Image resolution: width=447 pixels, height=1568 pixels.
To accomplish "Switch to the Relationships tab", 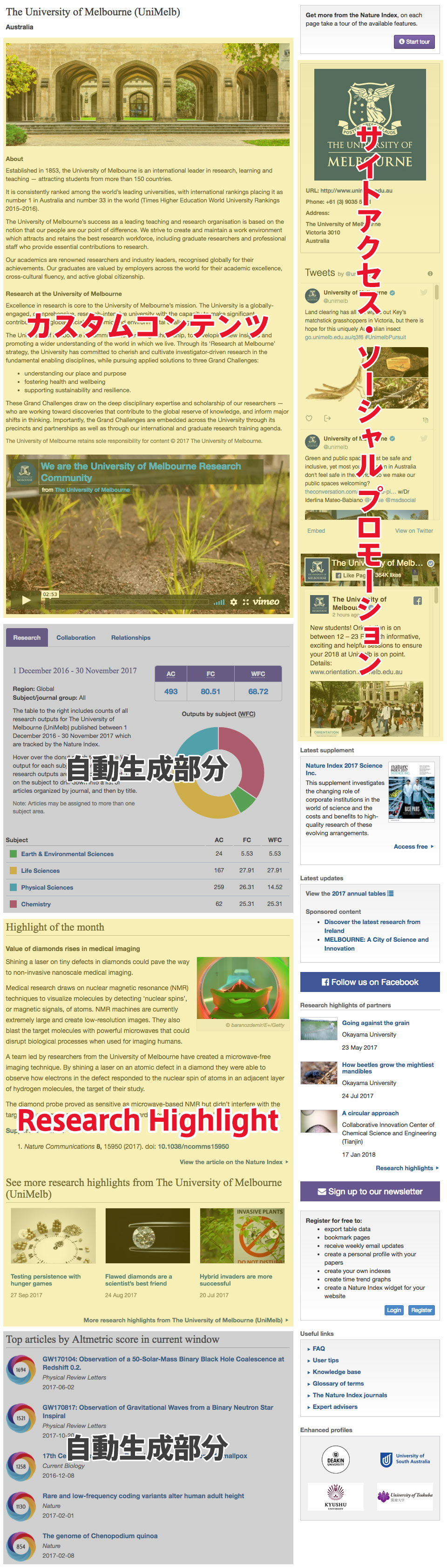I will point(131,637).
